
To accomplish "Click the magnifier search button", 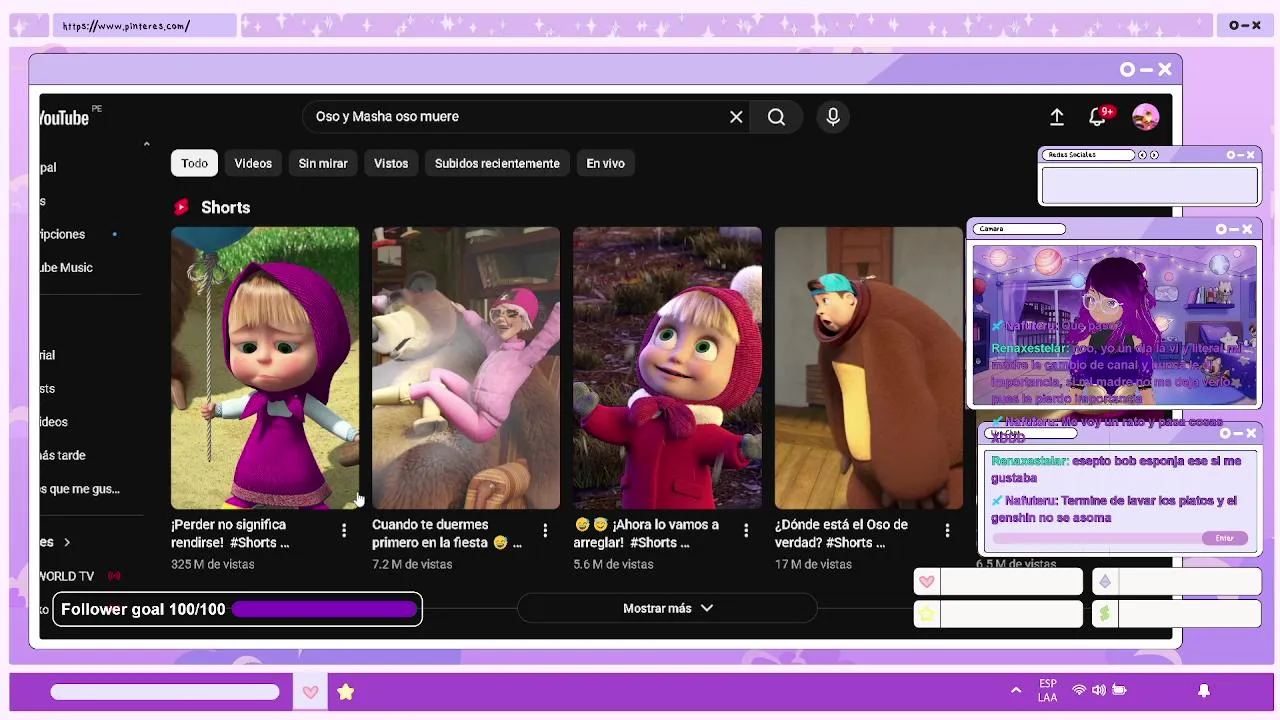I will (776, 117).
